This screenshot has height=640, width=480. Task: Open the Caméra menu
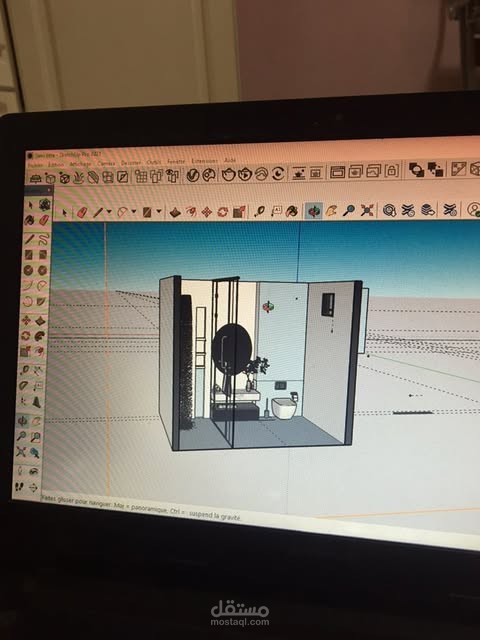tap(106, 163)
